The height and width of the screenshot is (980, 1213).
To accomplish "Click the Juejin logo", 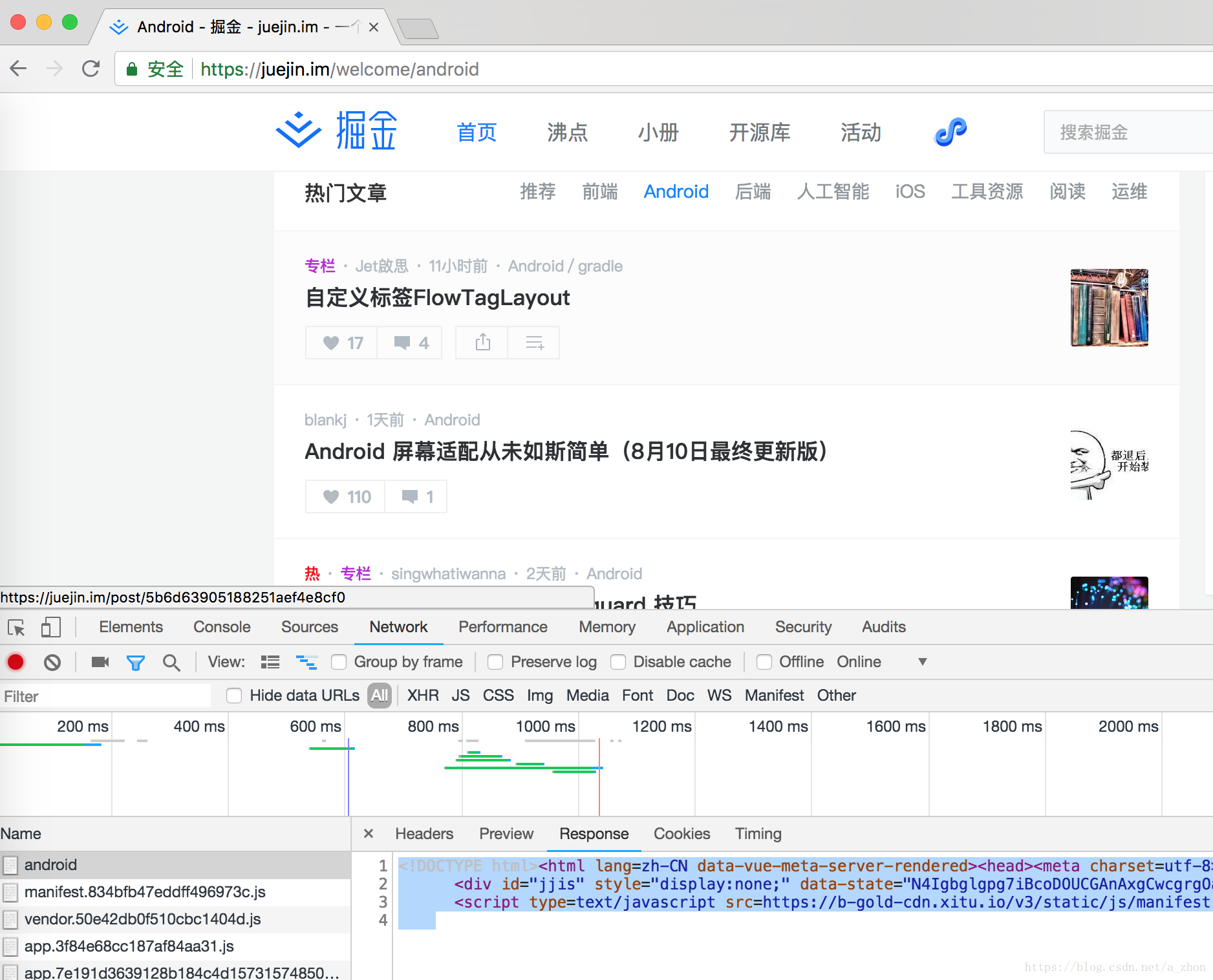I will (x=337, y=131).
